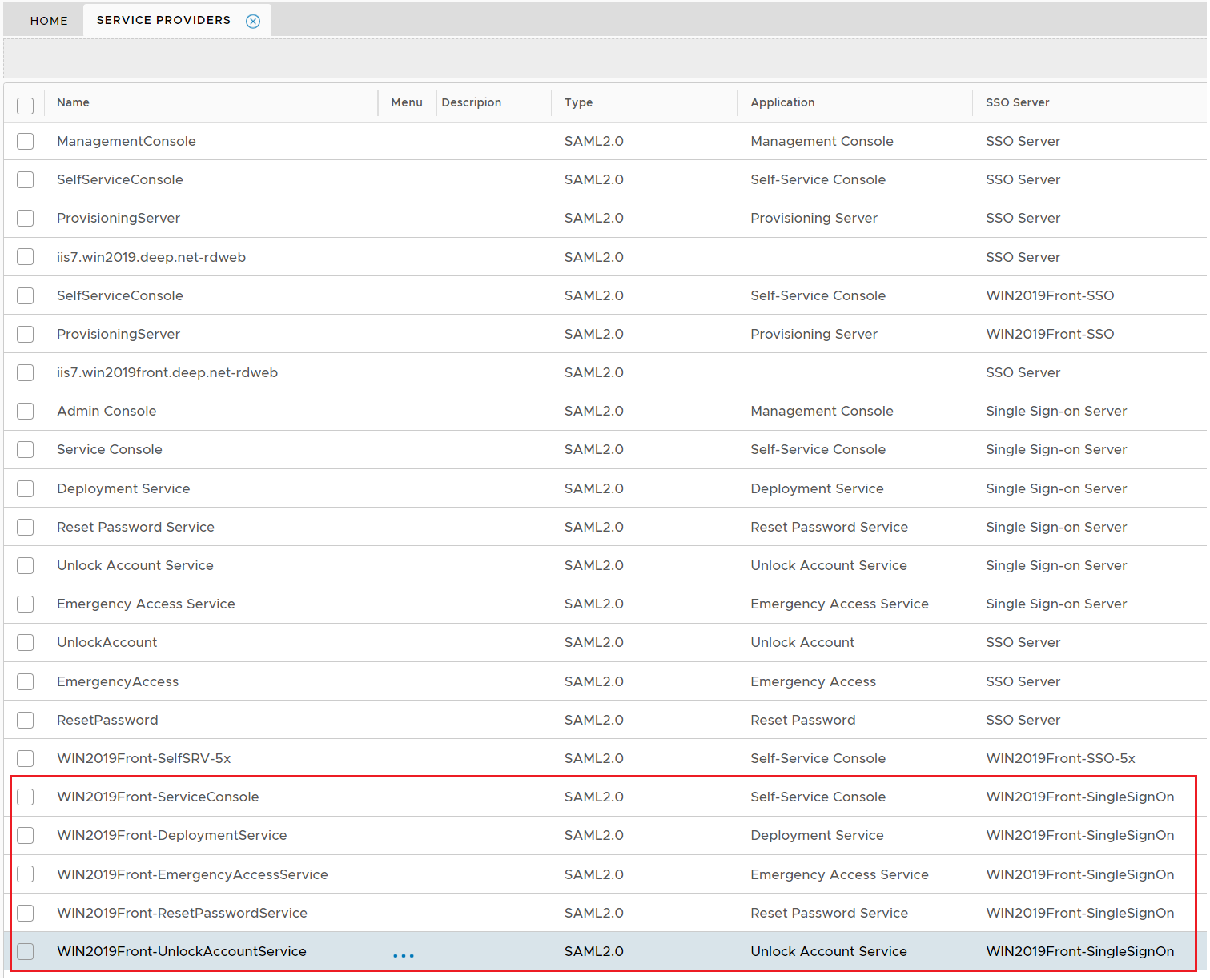Select the Service Providers tab
The height and width of the screenshot is (980, 1210).
coord(163,20)
